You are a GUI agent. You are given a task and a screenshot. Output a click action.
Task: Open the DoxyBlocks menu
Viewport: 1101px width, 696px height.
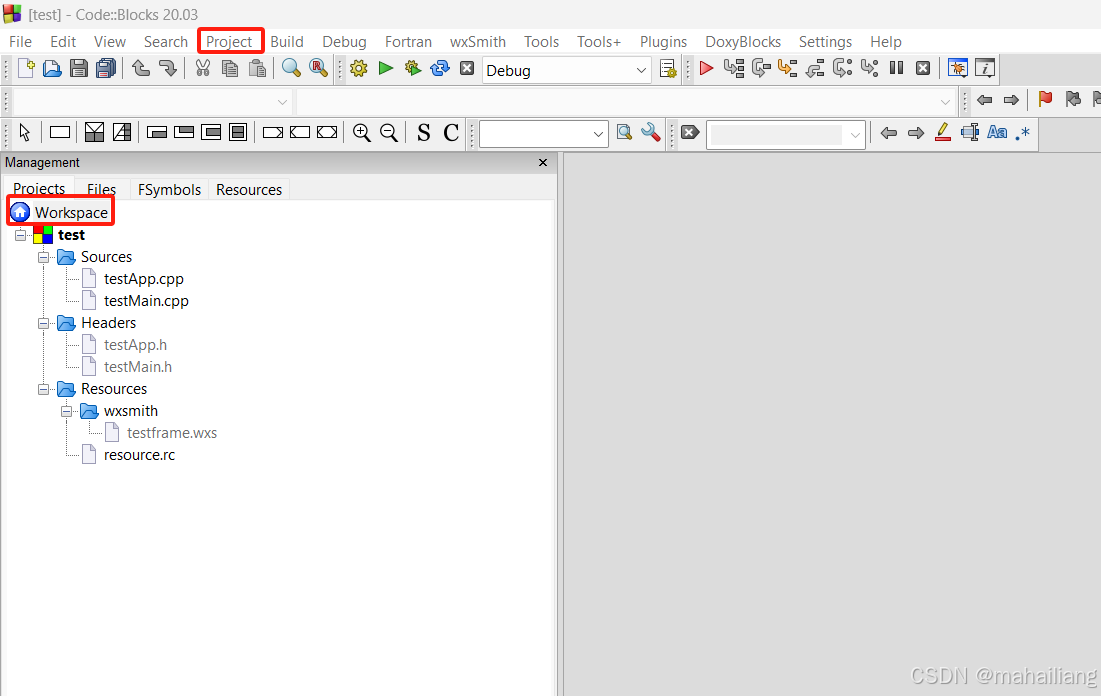click(x=743, y=42)
